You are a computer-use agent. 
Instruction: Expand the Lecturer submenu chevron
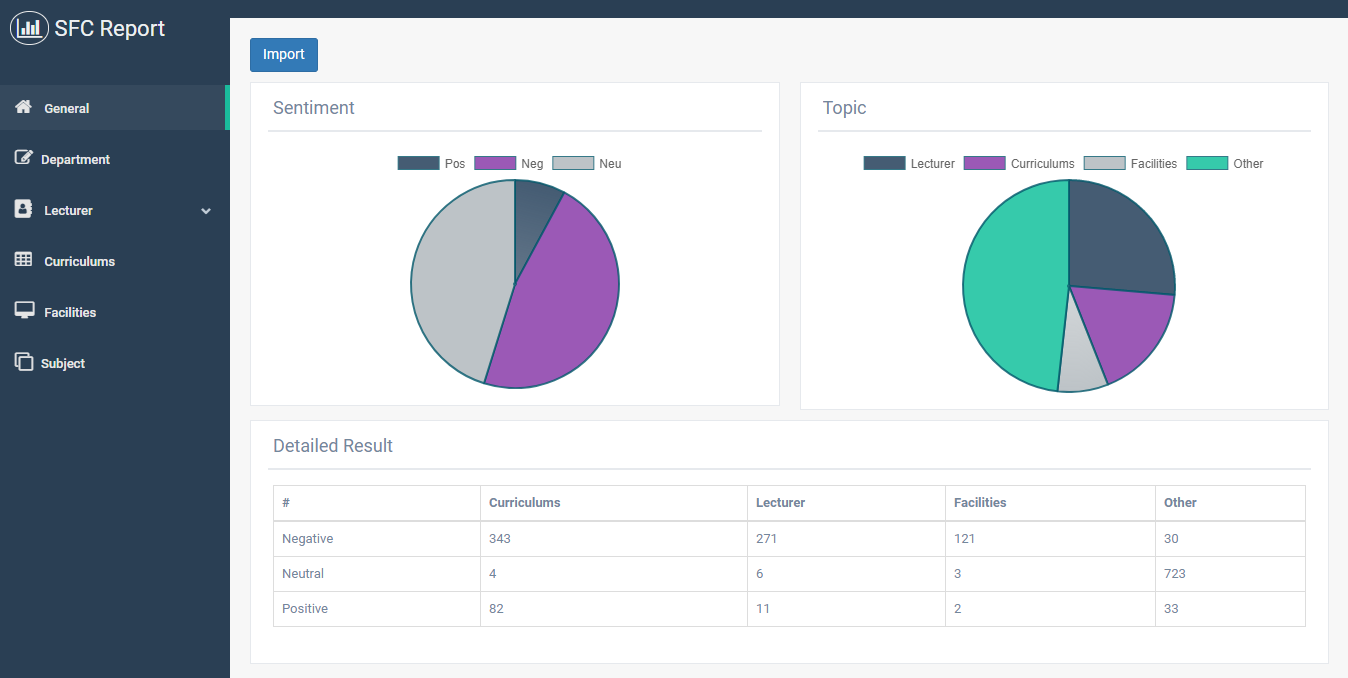(x=206, y=211)
